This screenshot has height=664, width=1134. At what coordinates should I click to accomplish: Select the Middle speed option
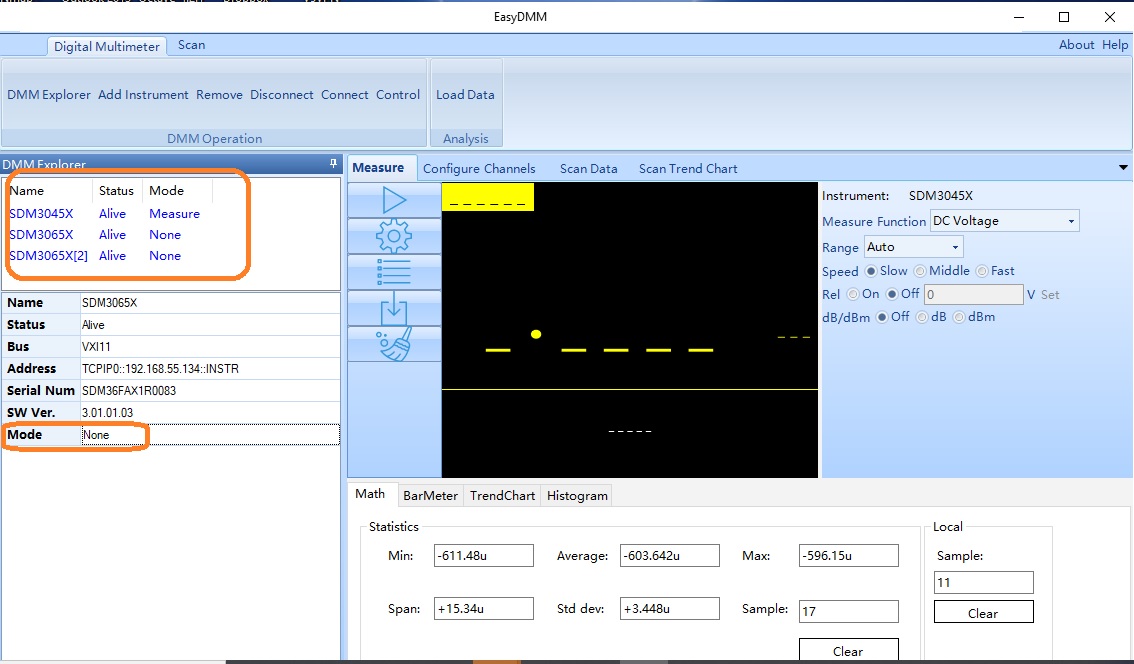coord(921,271)
